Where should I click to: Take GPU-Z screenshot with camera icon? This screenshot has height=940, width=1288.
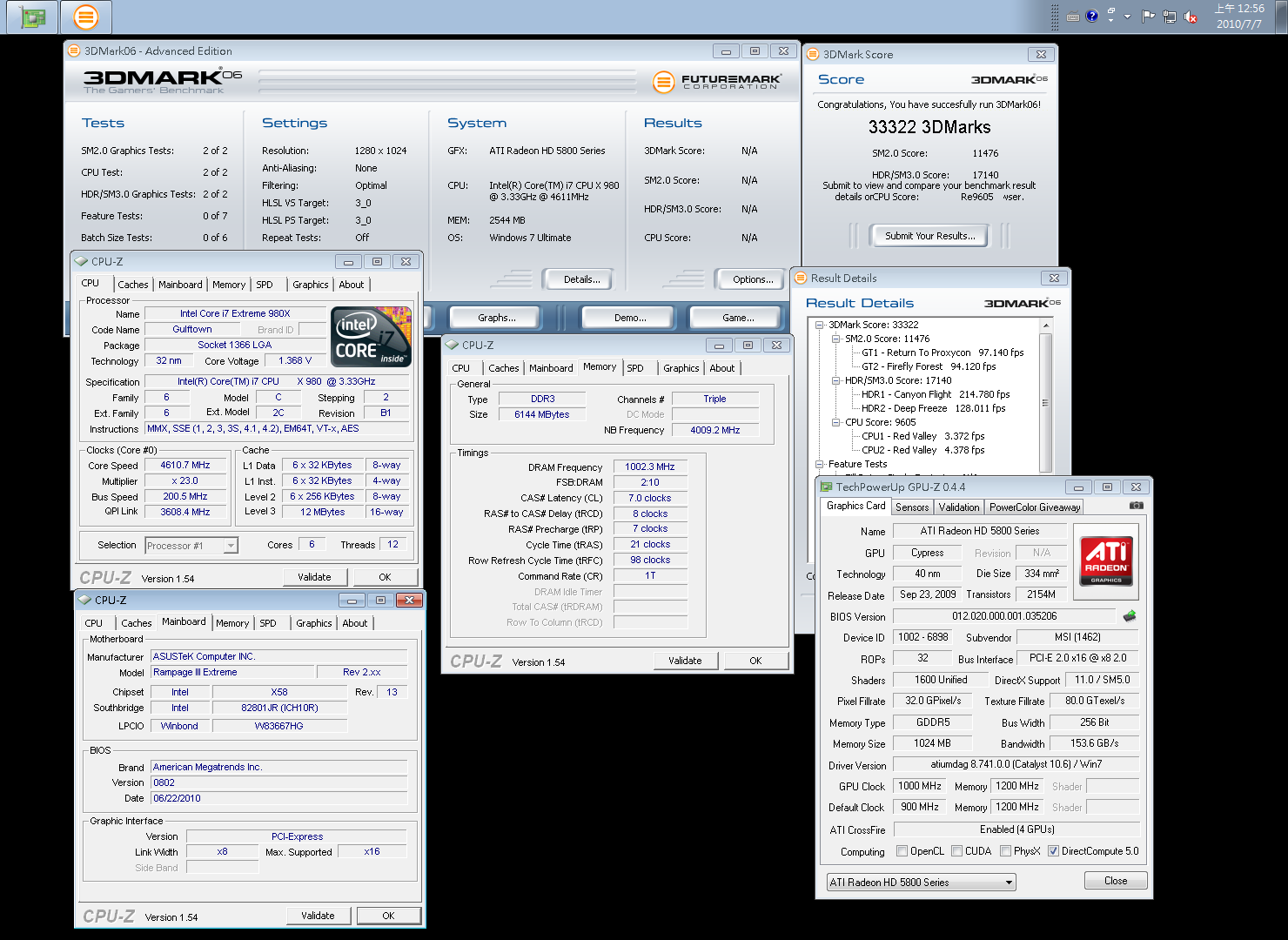point(1137,505)
